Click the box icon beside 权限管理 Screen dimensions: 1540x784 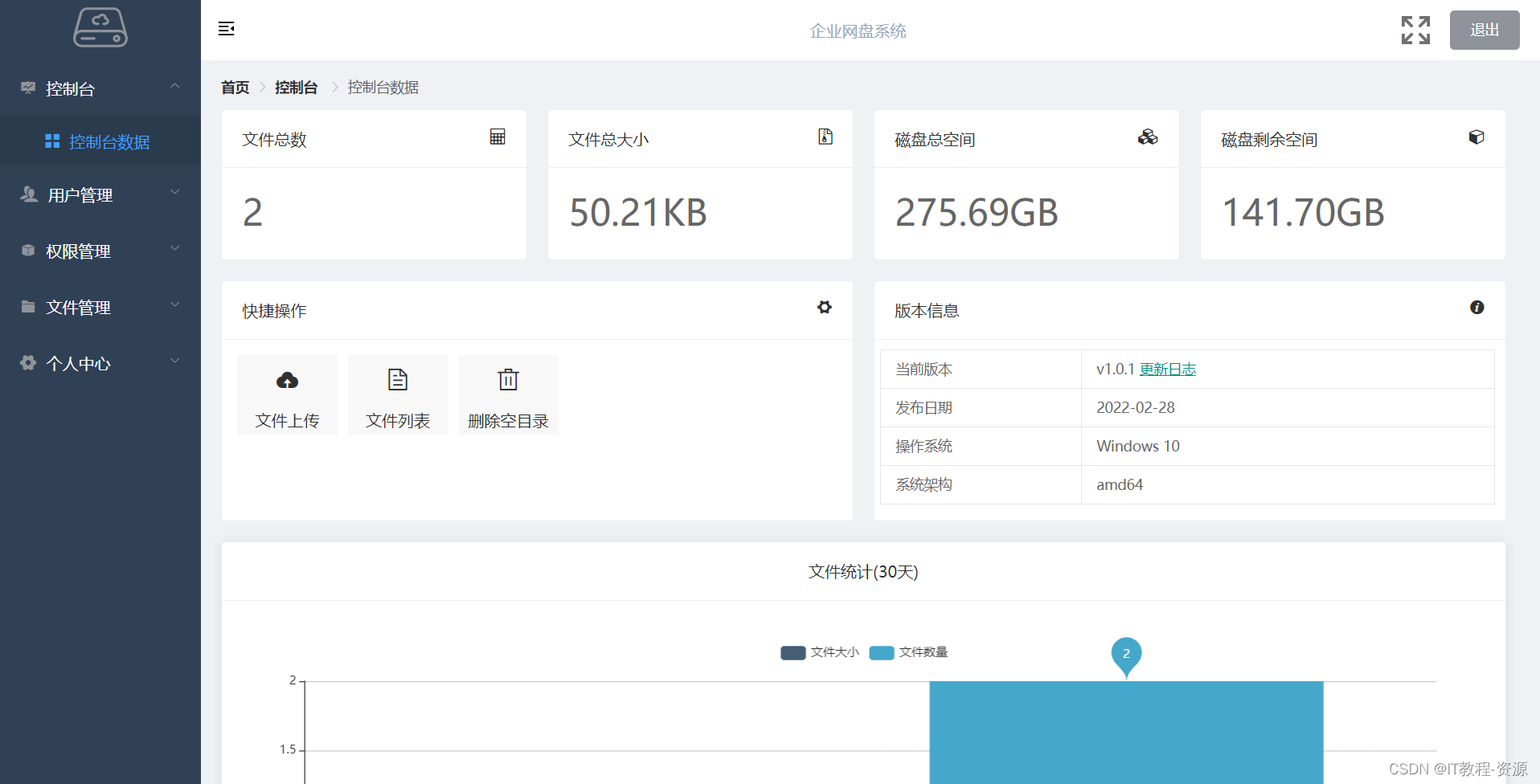pyautogui.click(x=28, y=251)
